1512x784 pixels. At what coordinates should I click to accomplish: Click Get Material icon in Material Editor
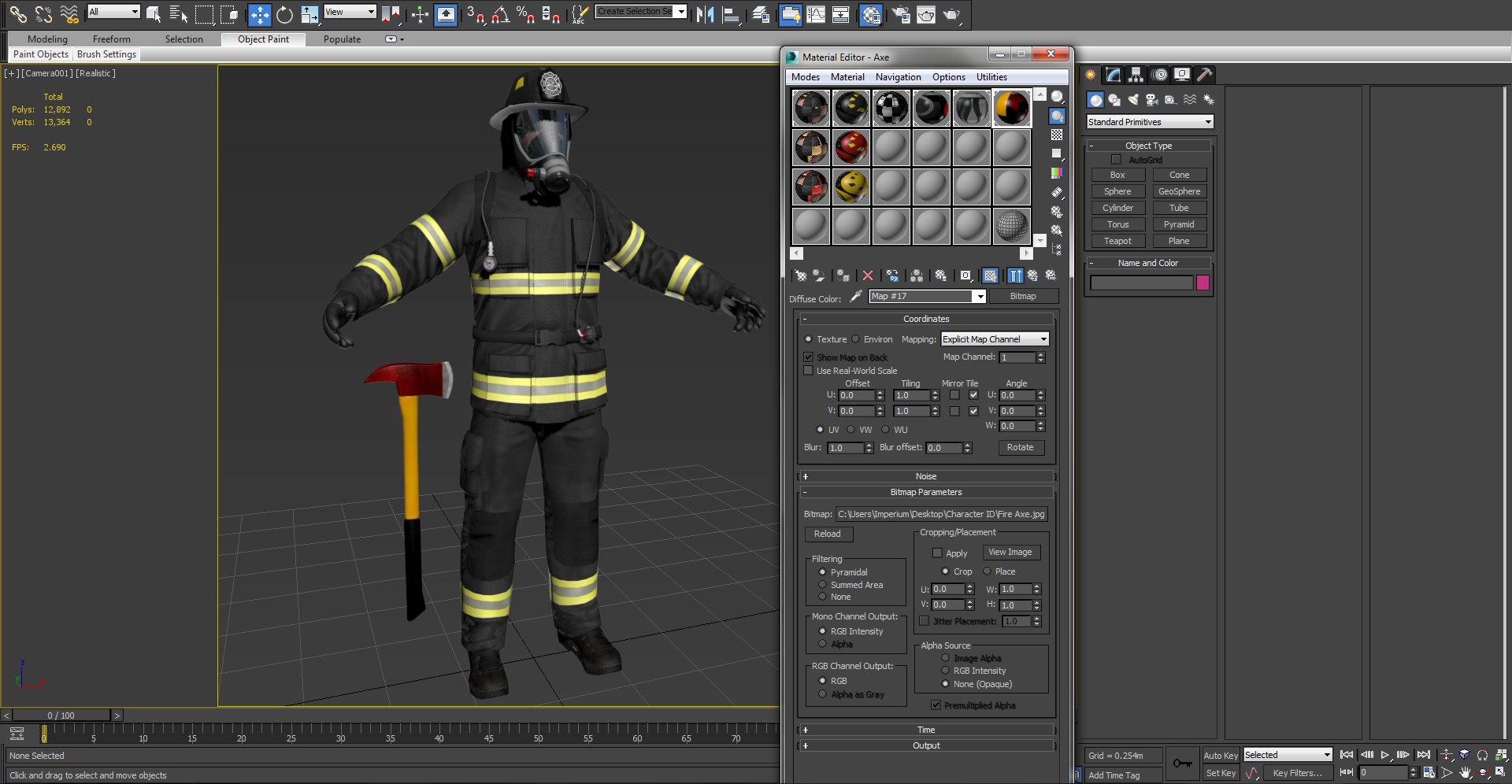pos(800,276)
